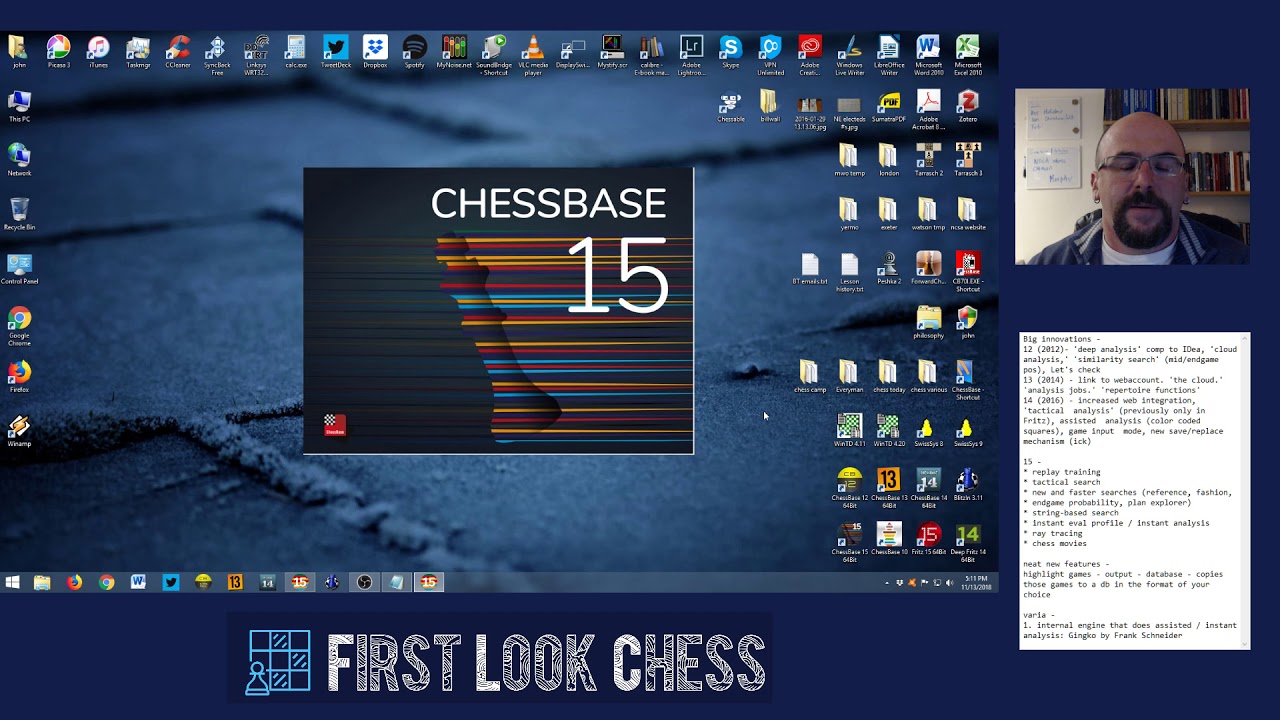Open the Chessable desktop shortcut
The image size is (1280, 720).
pos(731,107)
